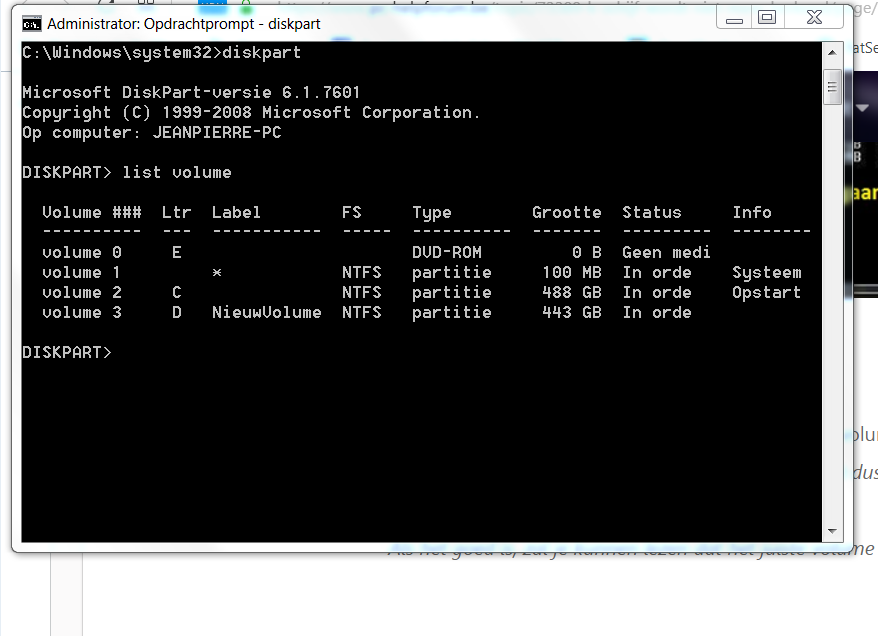This screenshot has height=636, width=878.
Task: Click the '488 GB' size value
Action: tap(572, 293)
